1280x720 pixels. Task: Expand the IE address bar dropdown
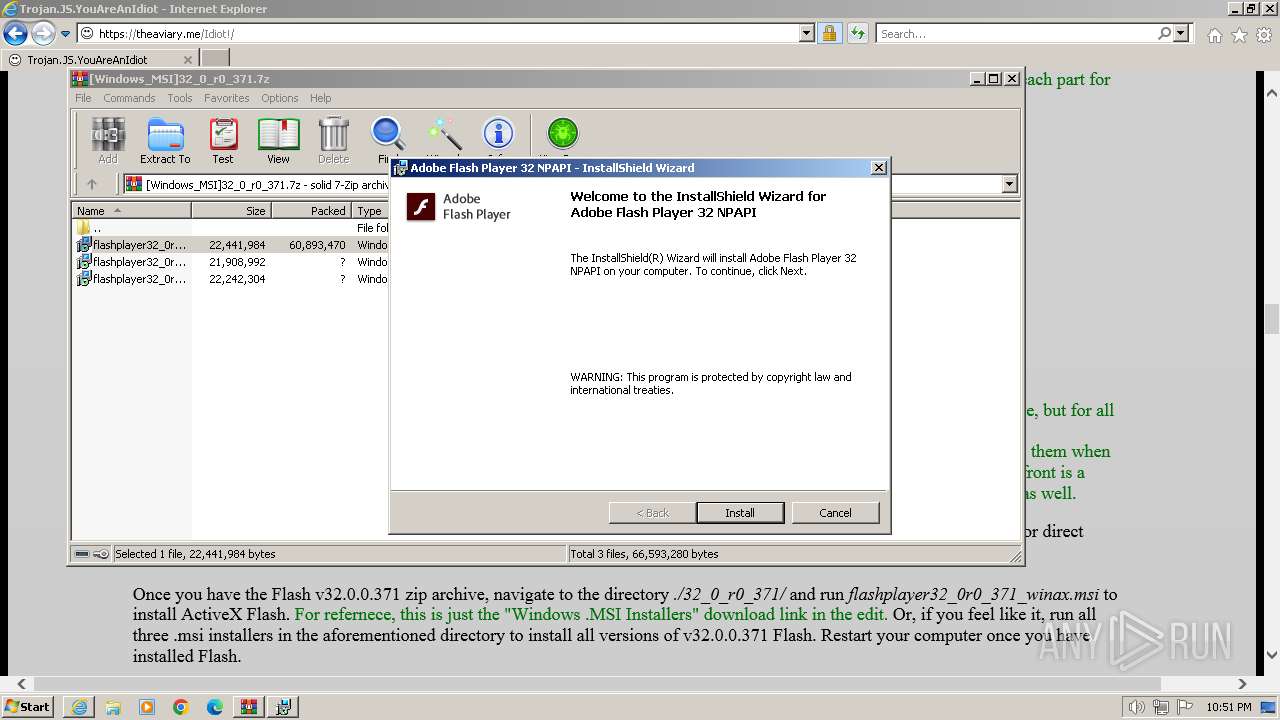807,33
